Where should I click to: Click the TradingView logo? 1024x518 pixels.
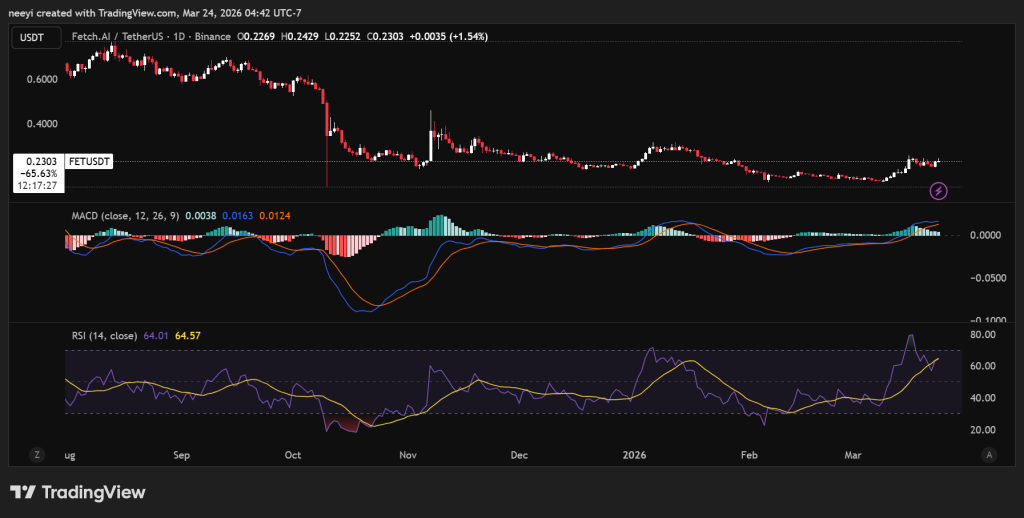pos(78,492)
